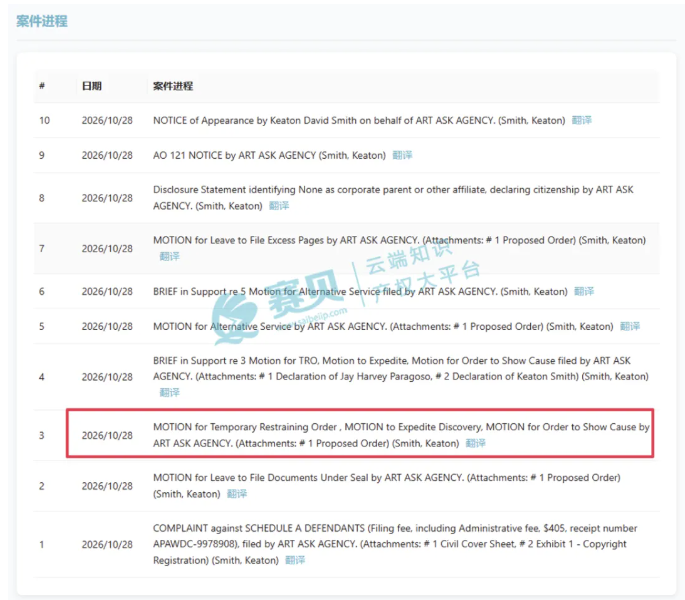The height and width of the screenshot is (600, 685).
Task: Click 翻译 for Documents Under Seal motion
Action: click(x=237, y=494)
